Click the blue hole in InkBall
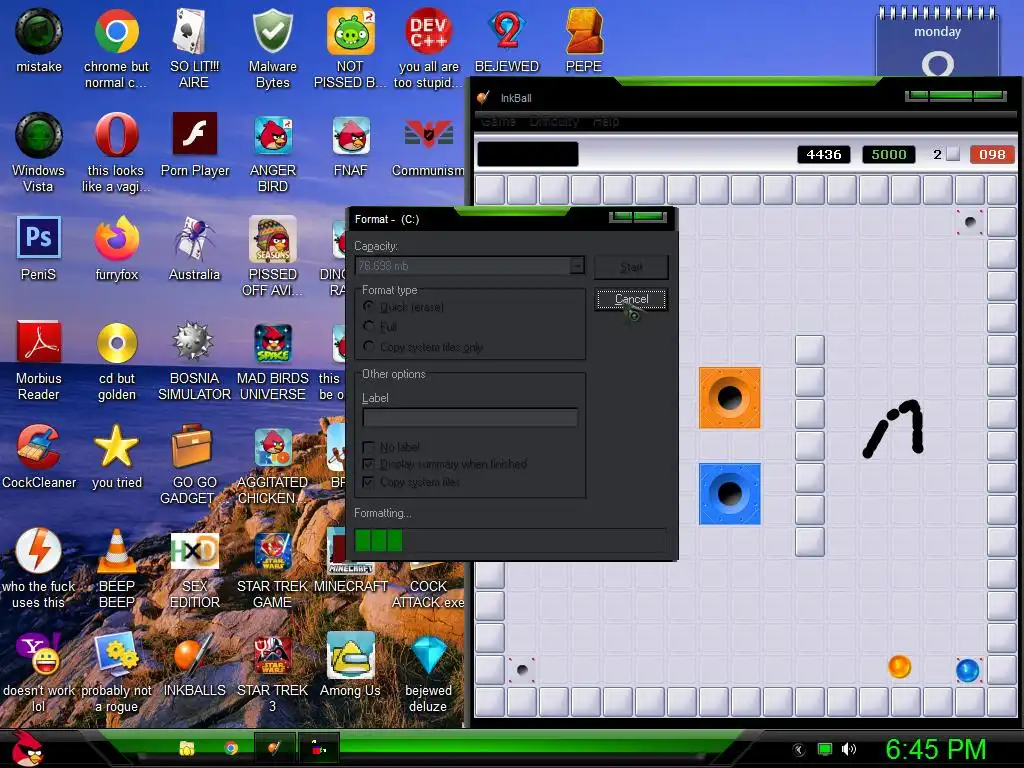Viewport: 1024px width, 768px height. point(729,494)
